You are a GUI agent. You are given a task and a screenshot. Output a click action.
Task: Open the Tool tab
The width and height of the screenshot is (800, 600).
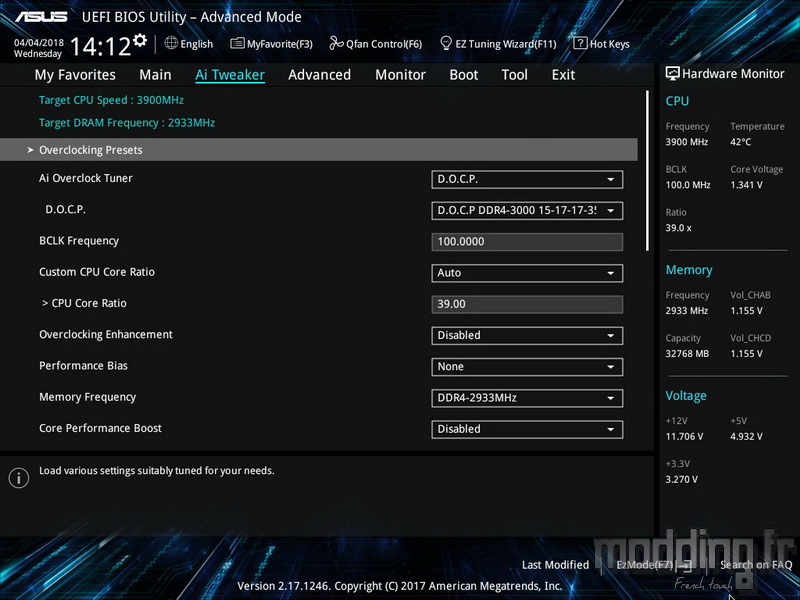(x=514, y=75)
